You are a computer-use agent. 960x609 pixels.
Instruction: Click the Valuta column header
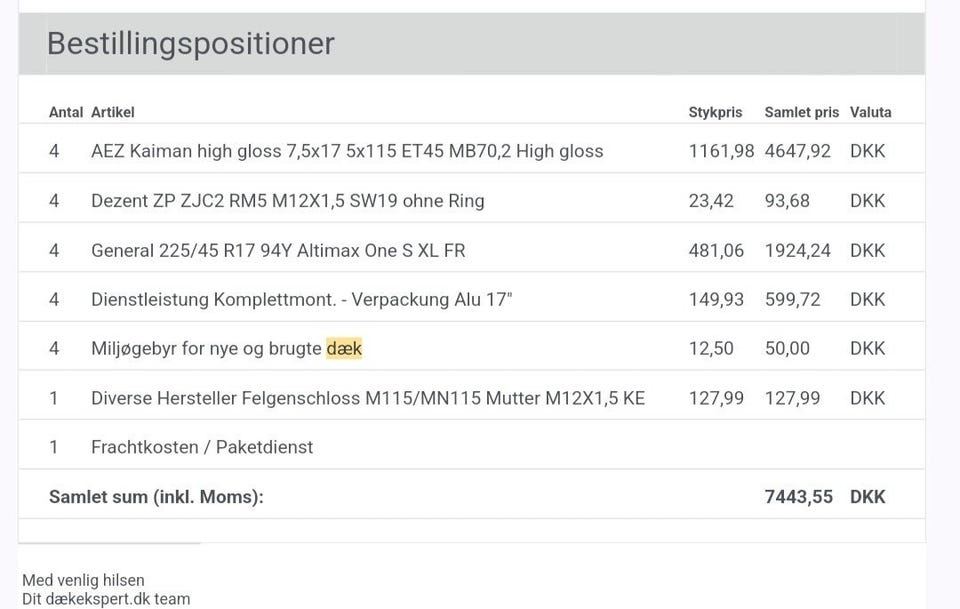click(870, 112)
